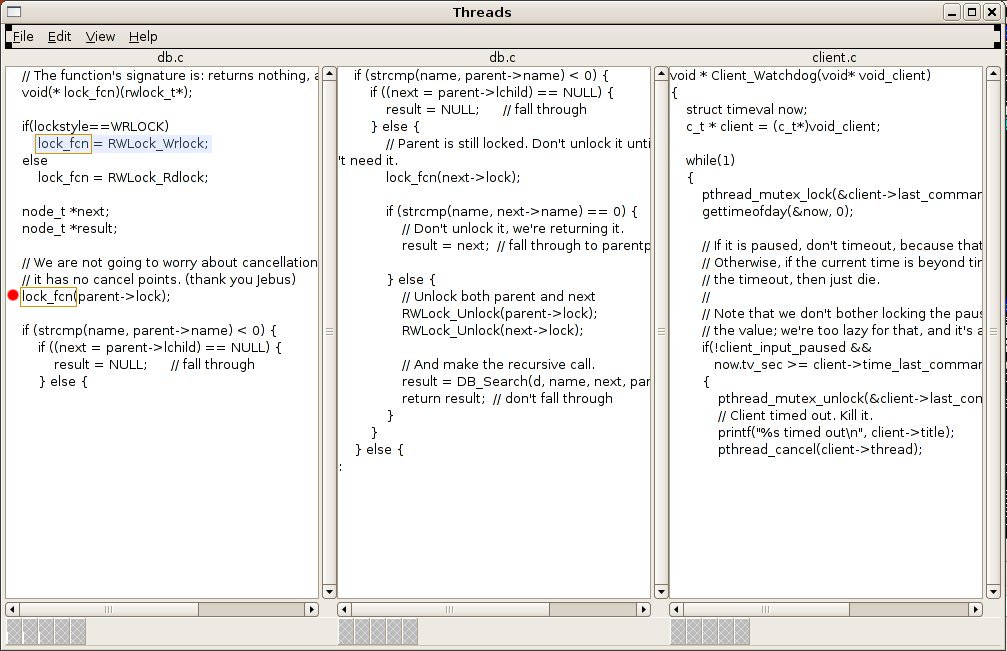Open the Help menu
This screenshot has width=1007, height=651.
click(x=143, y=36)
